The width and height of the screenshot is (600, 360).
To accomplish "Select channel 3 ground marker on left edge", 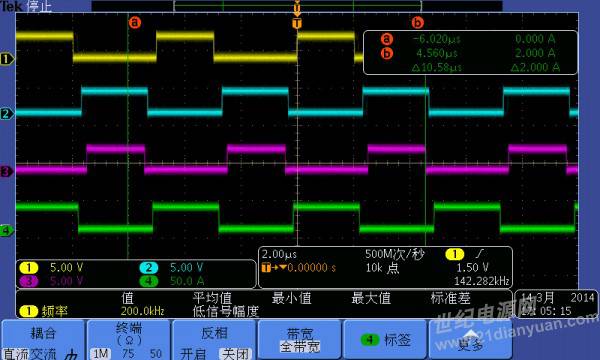I will point(7,171).
